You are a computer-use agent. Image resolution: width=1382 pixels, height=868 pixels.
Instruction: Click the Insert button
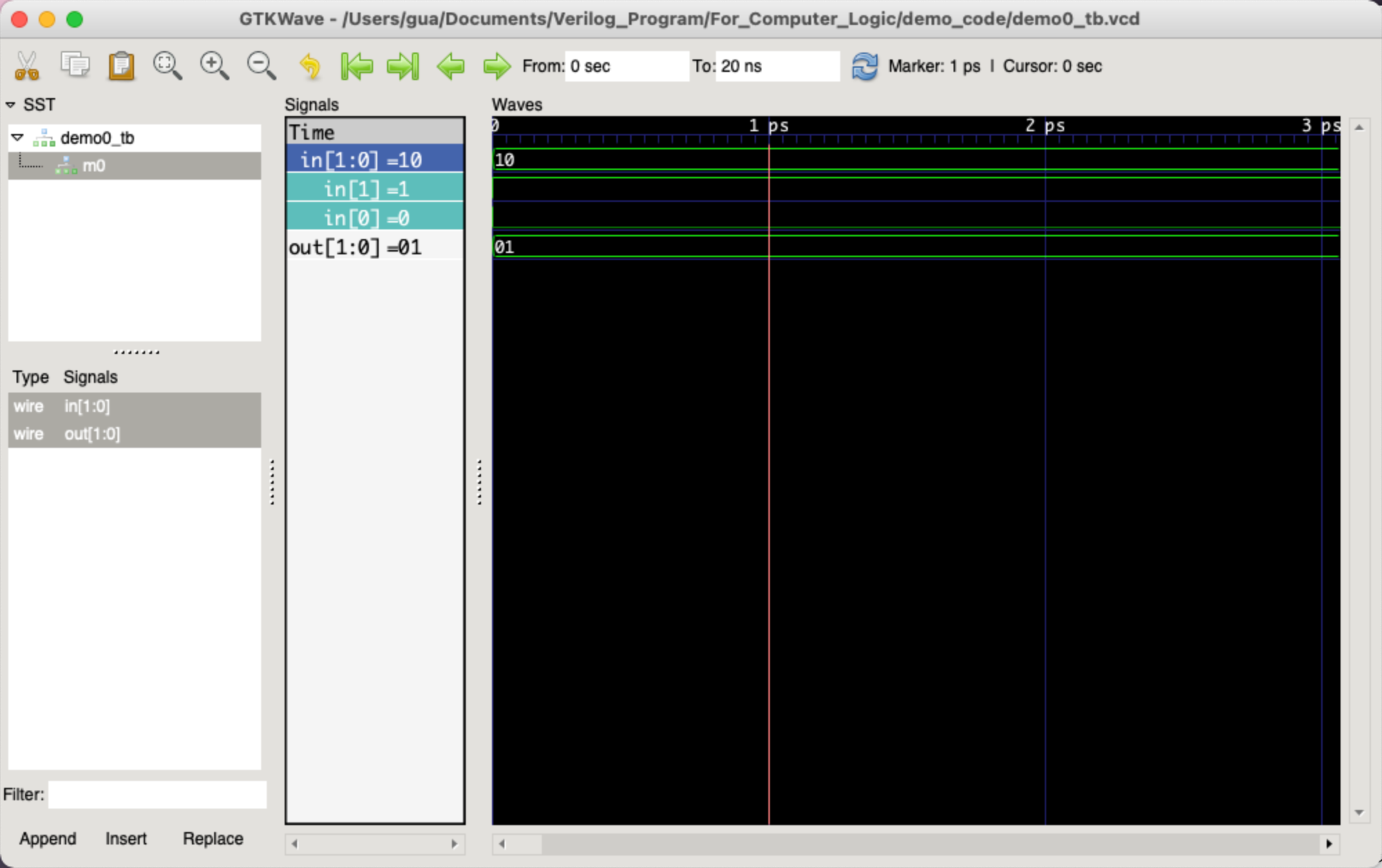pos(126,839)
